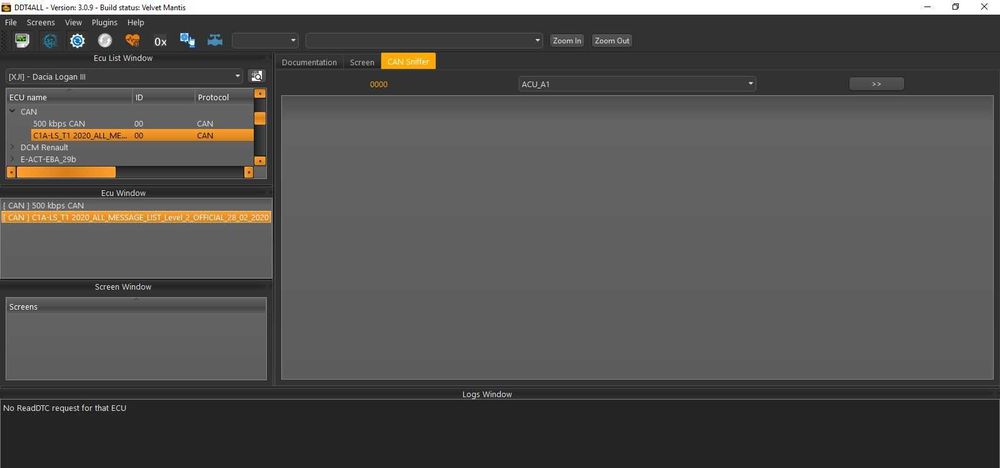This screenshot has height=468, width=1000.
Task: Collapse the CAN tree node
Action: [x=12, y=111]
